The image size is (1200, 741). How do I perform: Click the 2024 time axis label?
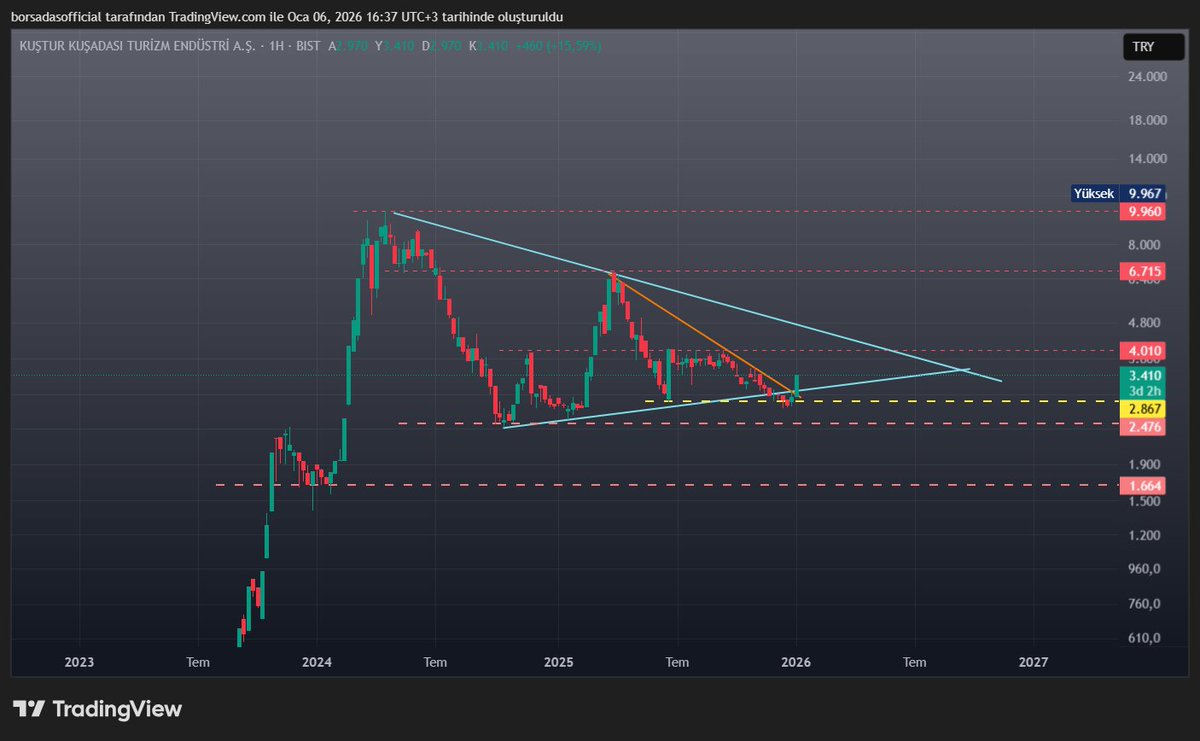(x=316, y=662)
